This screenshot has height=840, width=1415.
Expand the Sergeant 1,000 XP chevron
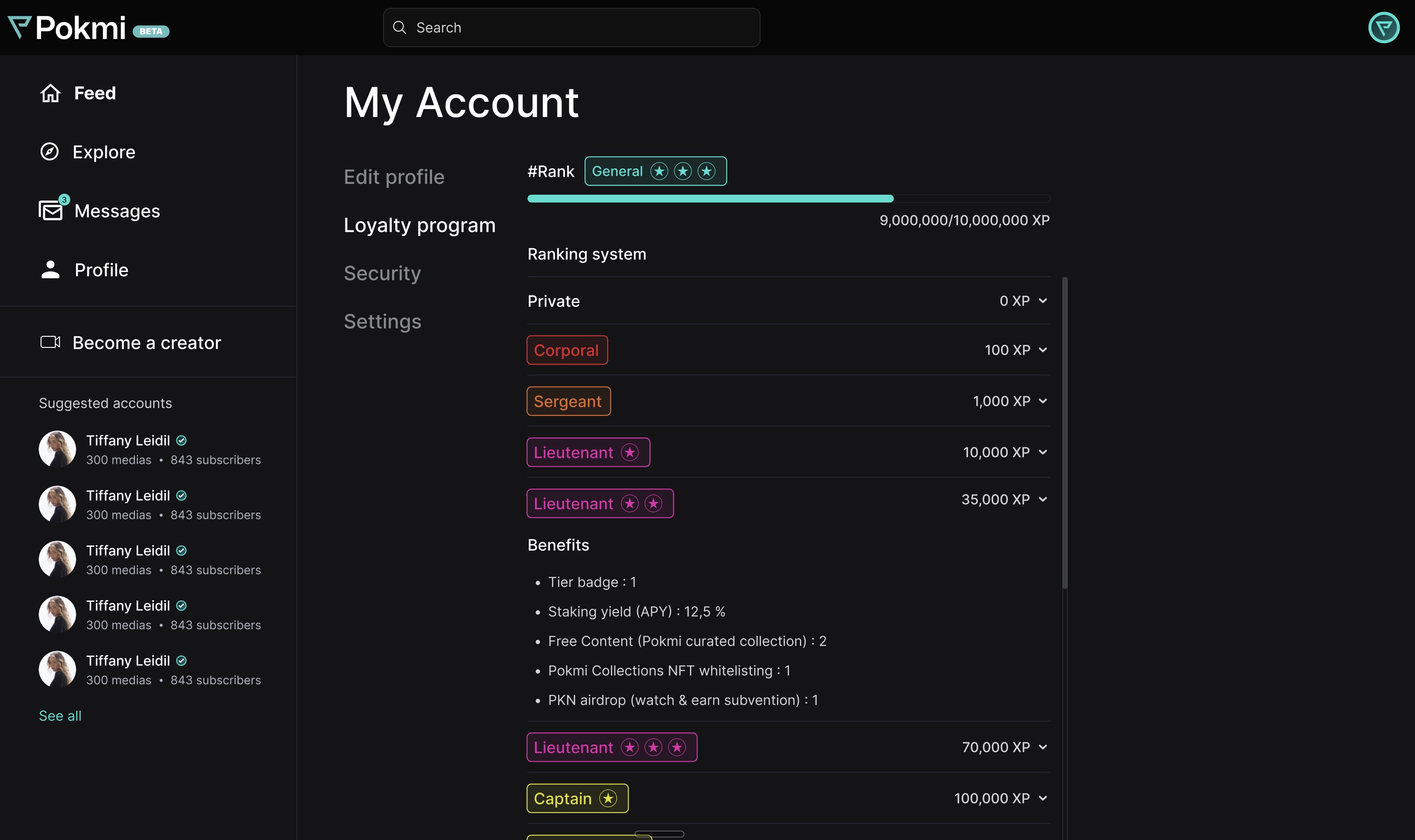tap(1042, 401)
